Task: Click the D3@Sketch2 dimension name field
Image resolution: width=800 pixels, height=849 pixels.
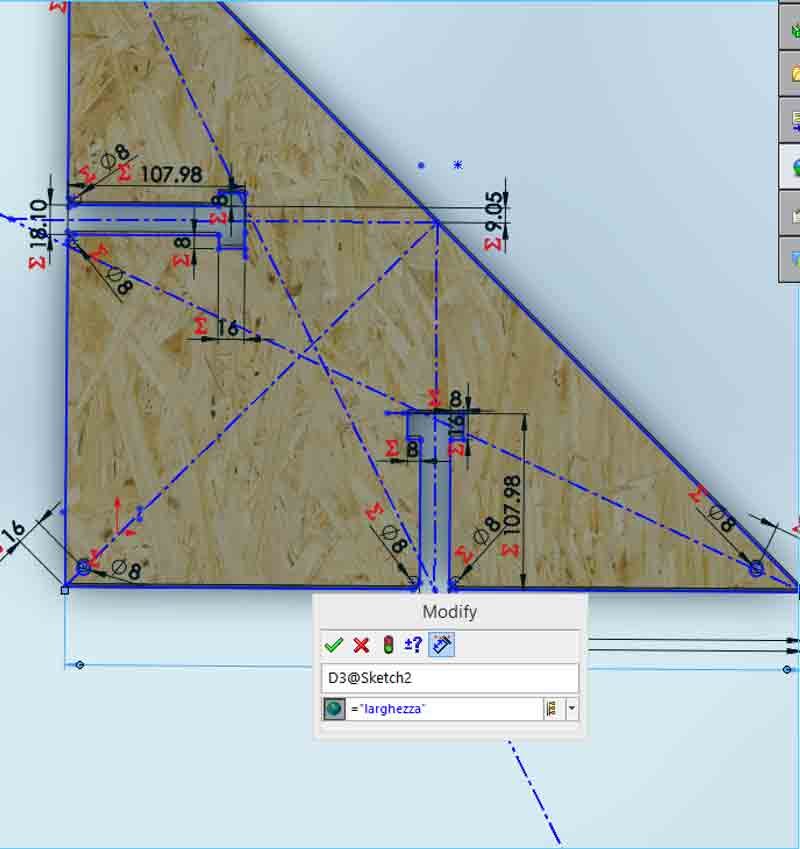Action: [x=450, y=678]
